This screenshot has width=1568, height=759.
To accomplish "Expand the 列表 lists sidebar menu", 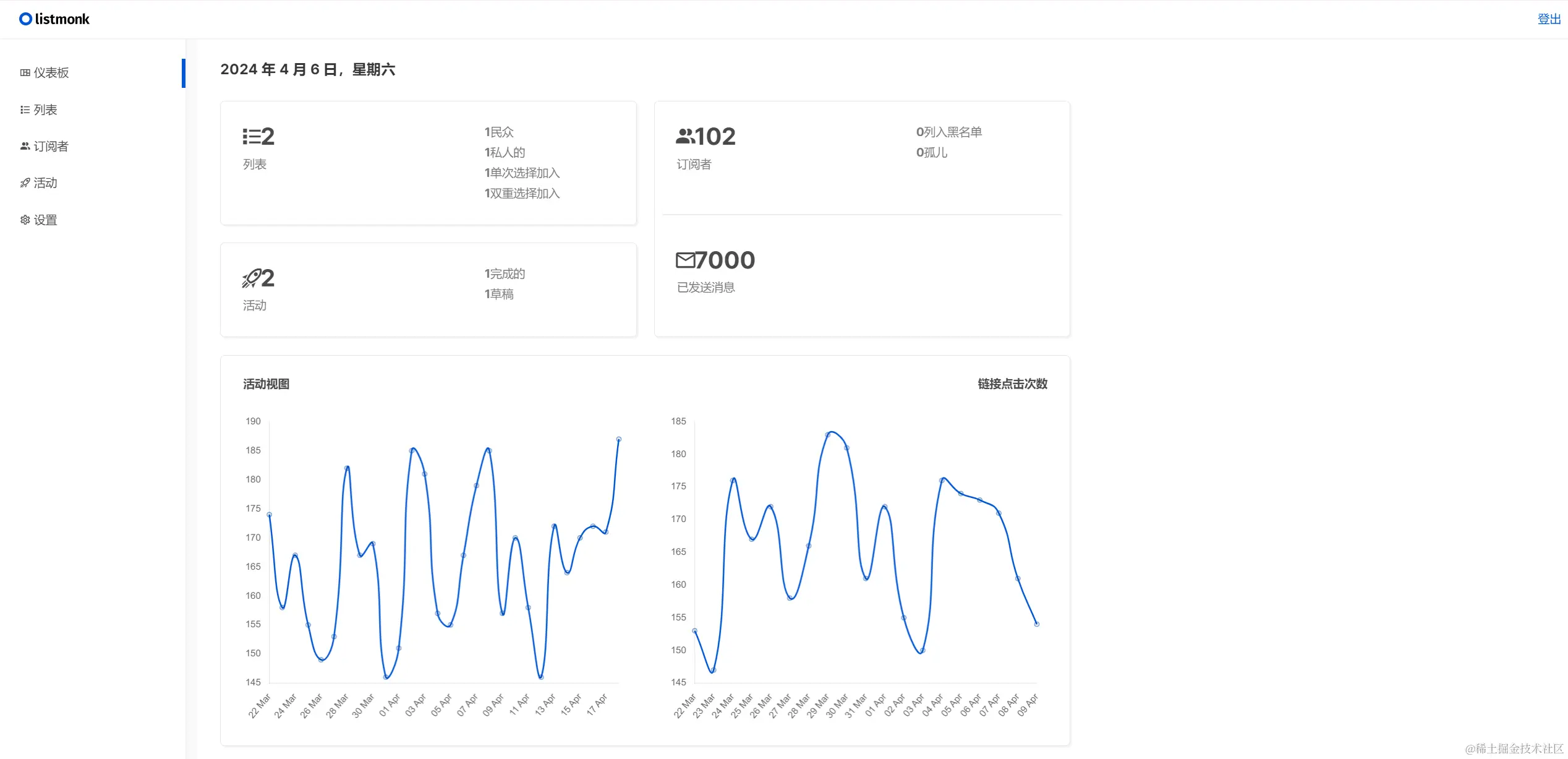I will point(45,110).
